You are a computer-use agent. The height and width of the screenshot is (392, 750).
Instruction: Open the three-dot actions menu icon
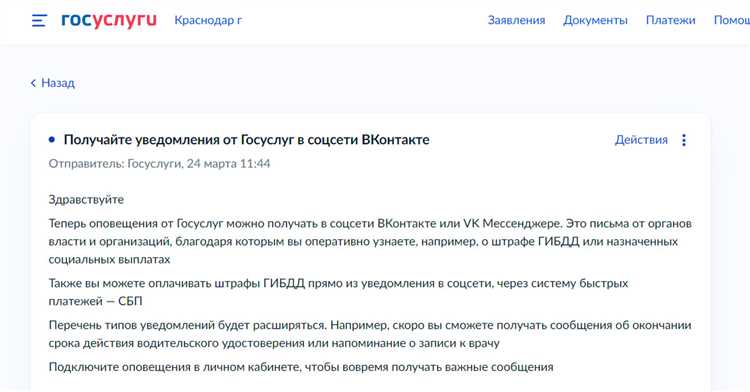pyautogui.click(x=684, y=140)
